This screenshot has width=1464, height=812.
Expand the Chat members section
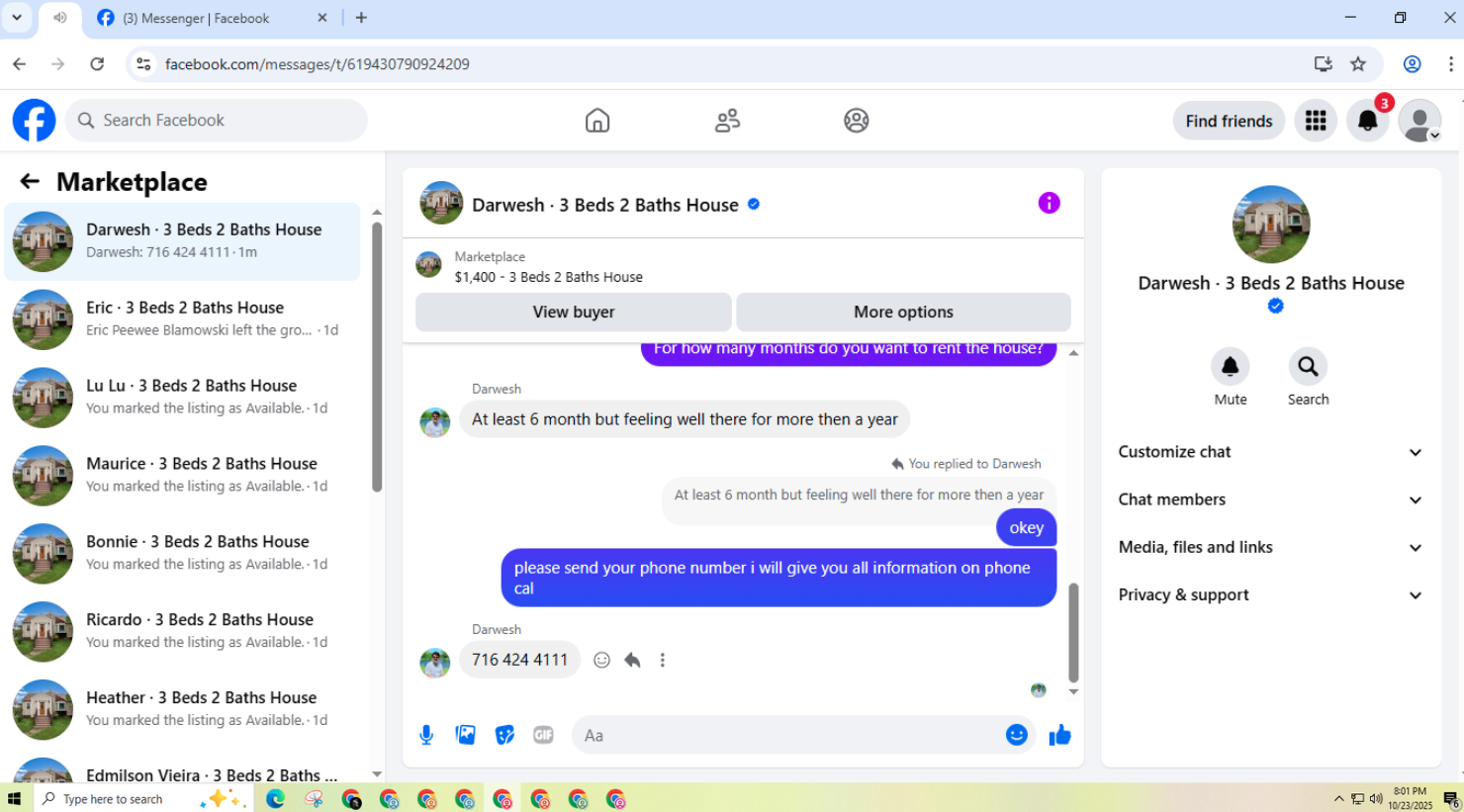point(1270,499)
